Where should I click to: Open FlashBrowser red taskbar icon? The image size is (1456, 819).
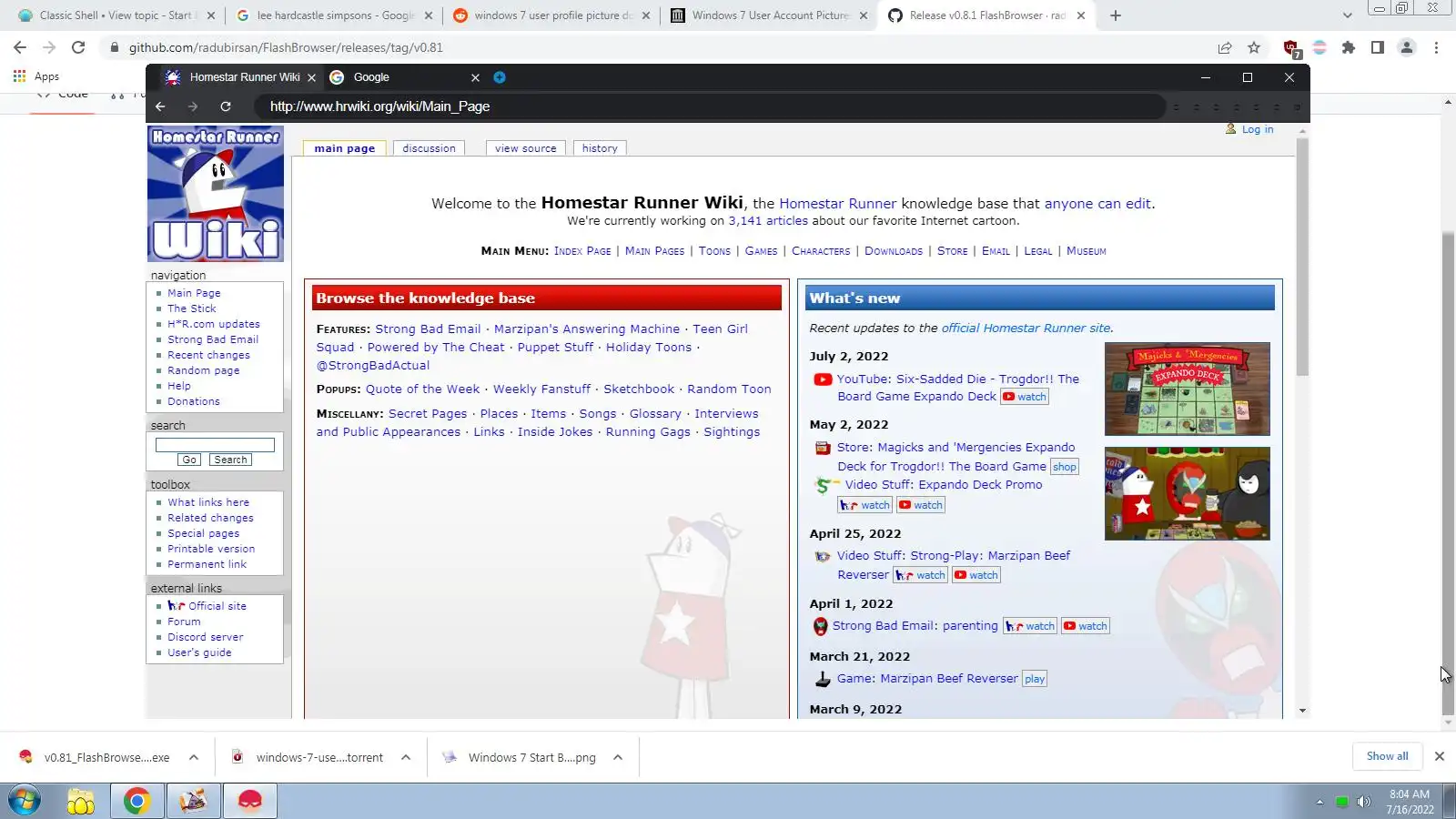click(x=249, y=801)
